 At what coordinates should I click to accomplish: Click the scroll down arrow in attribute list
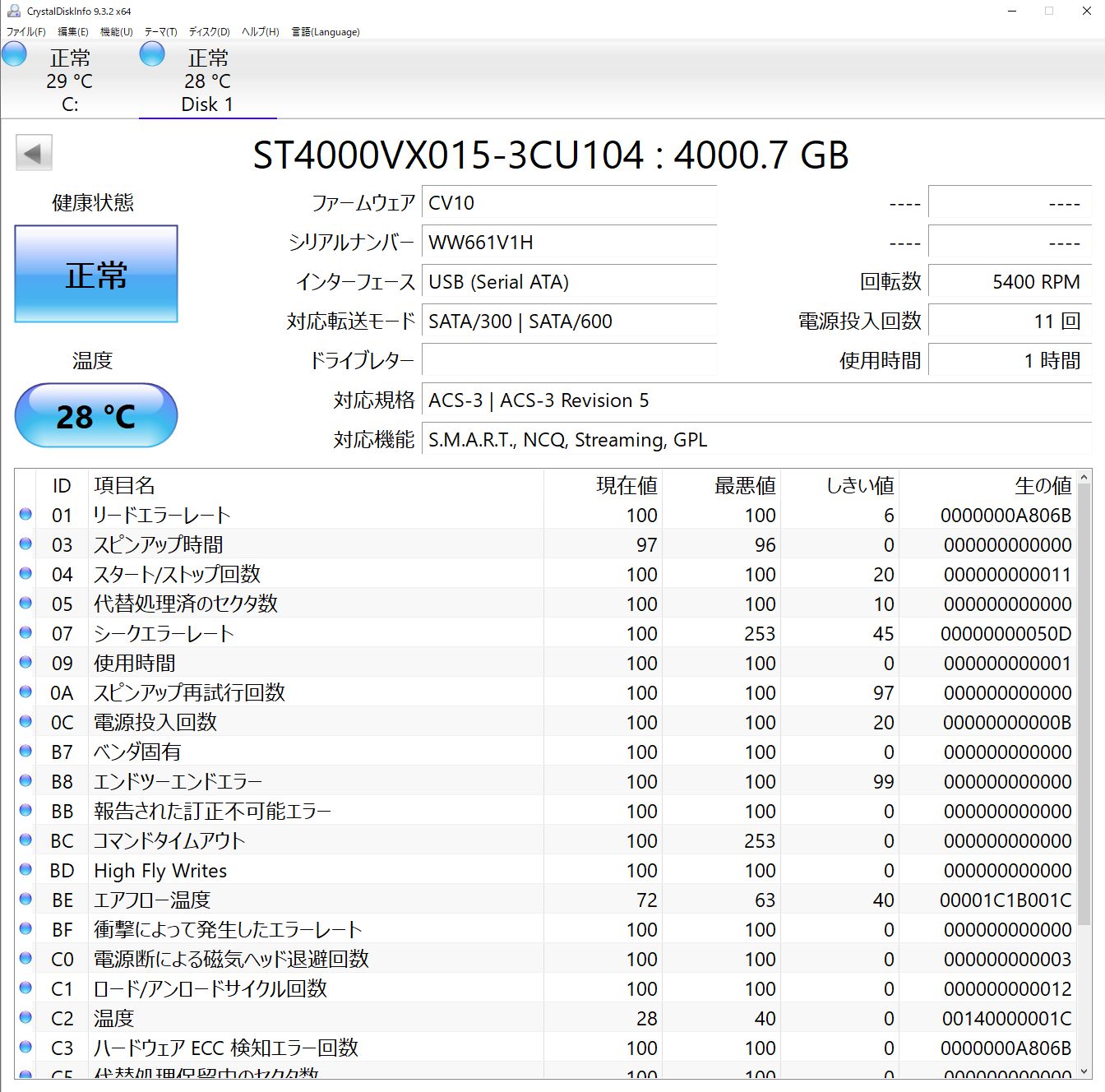click(x=1084, y=1071)
